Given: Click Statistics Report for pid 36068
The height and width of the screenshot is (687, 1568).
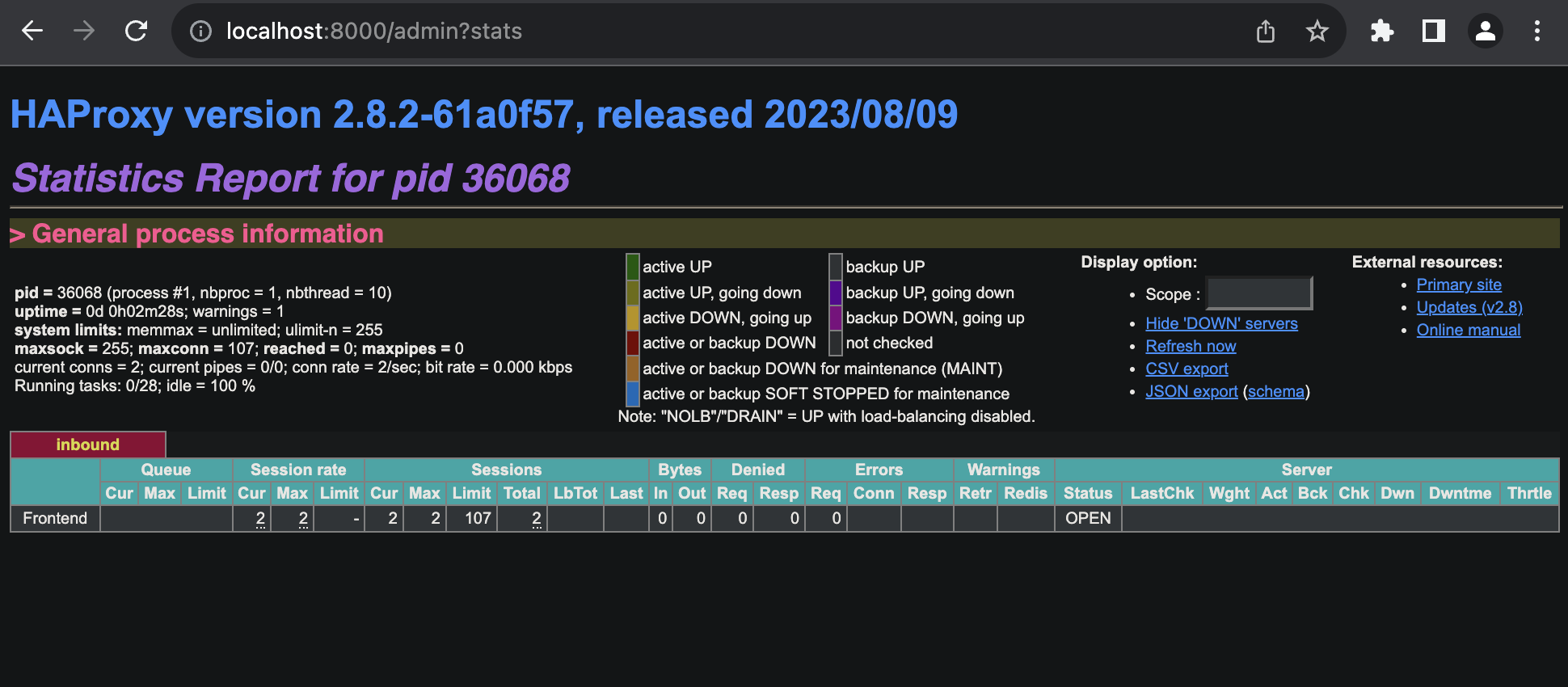Looking at the screenshot, I should pyautogui.click(x=291, y=178).
